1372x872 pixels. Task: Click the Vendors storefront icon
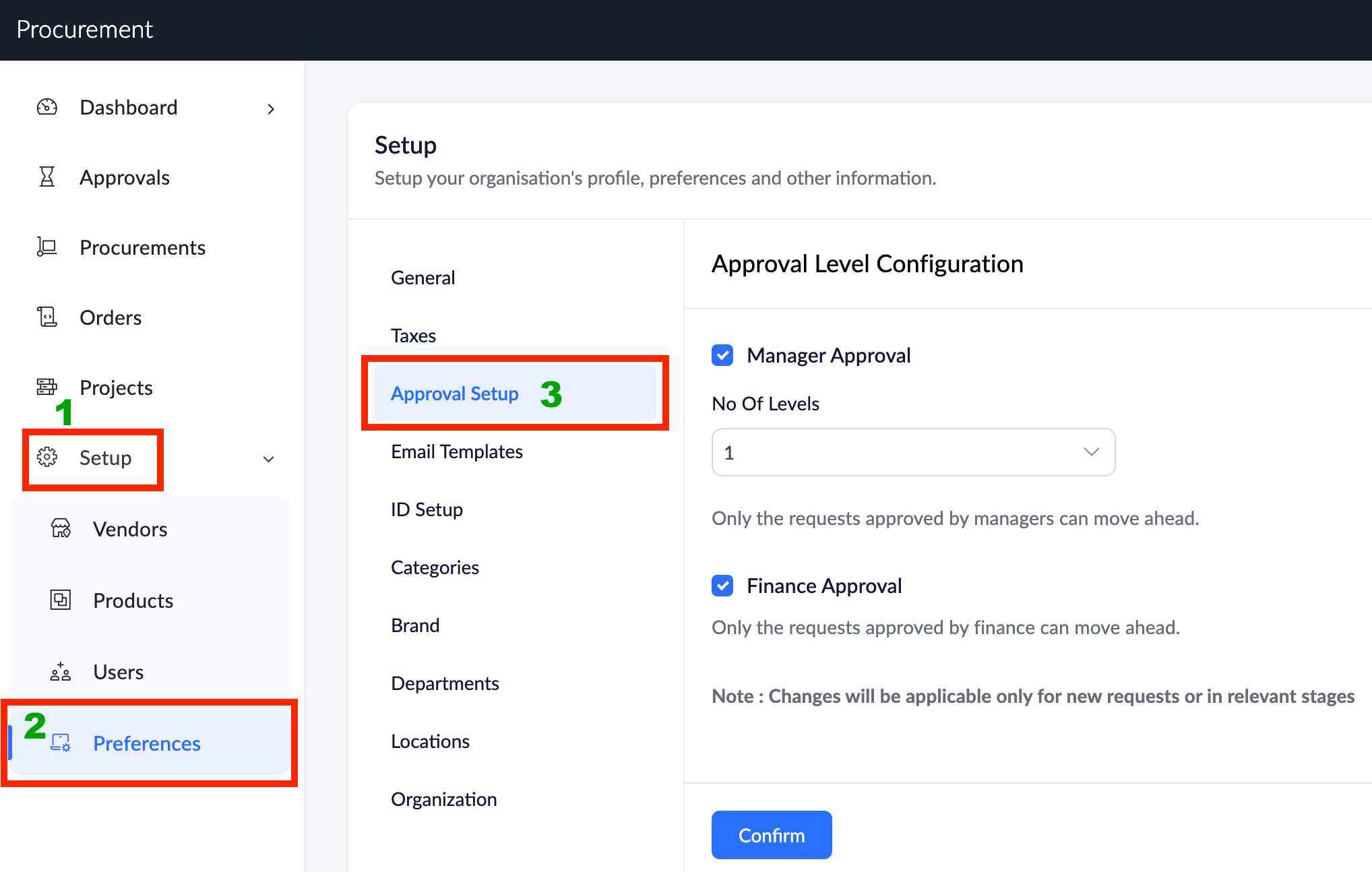click(x=61, y=529)
